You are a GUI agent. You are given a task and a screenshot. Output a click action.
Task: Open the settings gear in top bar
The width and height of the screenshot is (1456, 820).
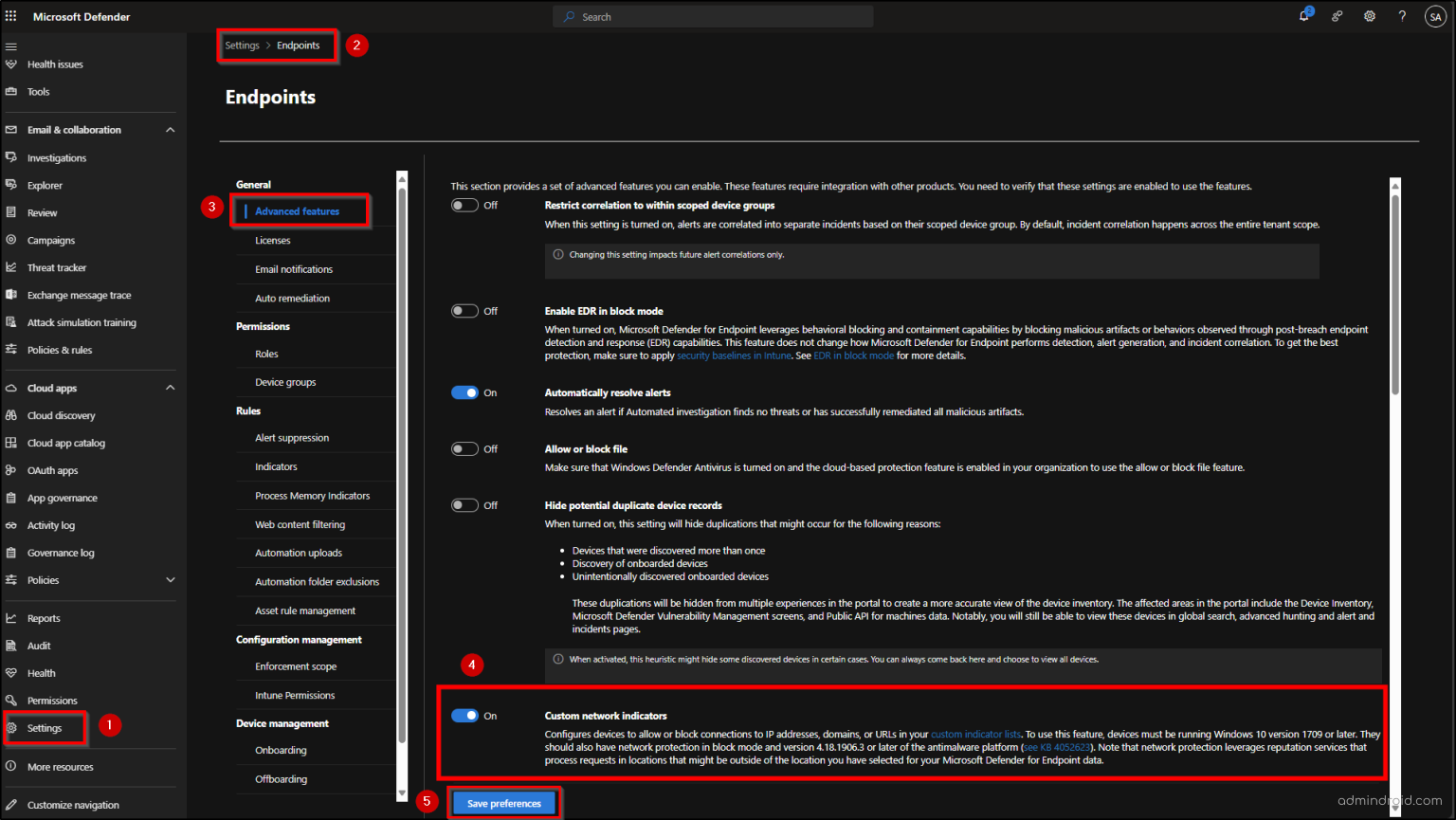(1370, 16)
